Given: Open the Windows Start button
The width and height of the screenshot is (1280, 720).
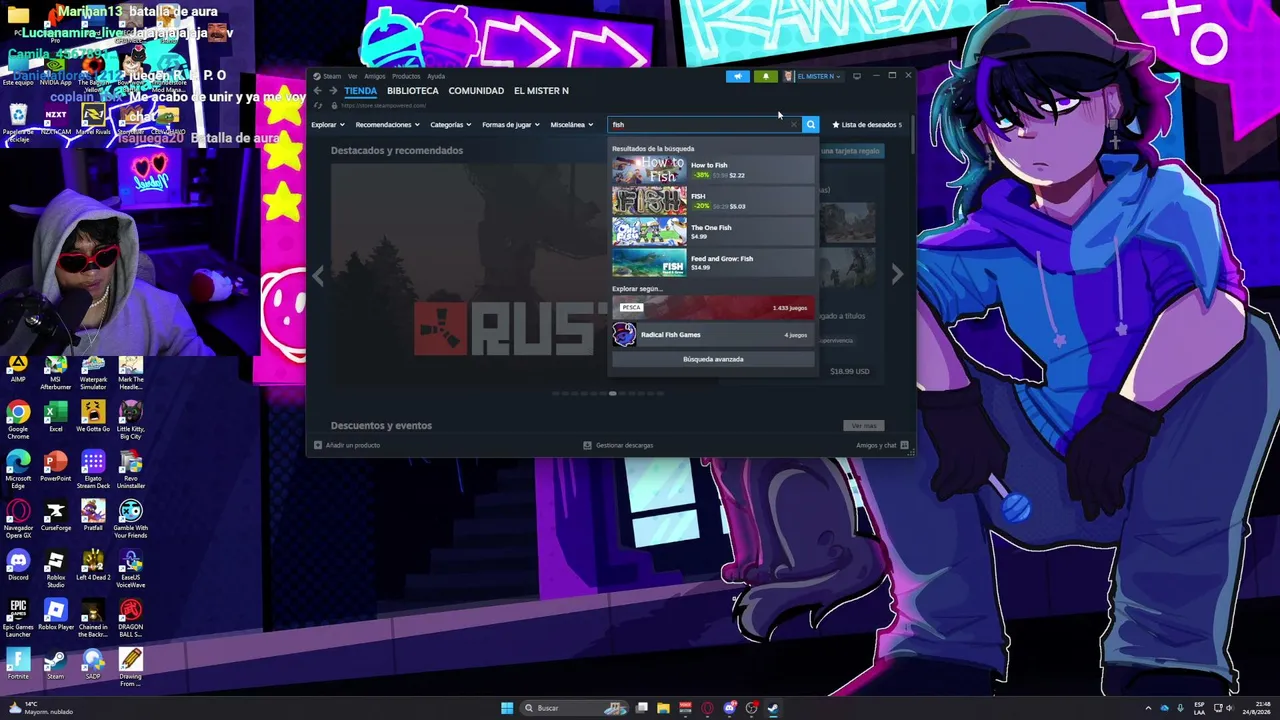Looking at the screenshot, I should point(507,708).
